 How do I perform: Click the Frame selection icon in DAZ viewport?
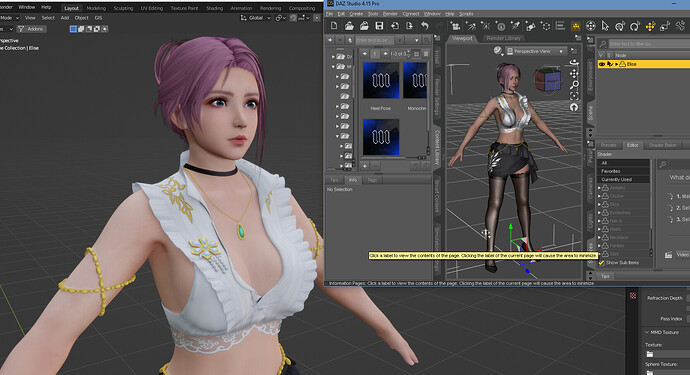point(574,96)
